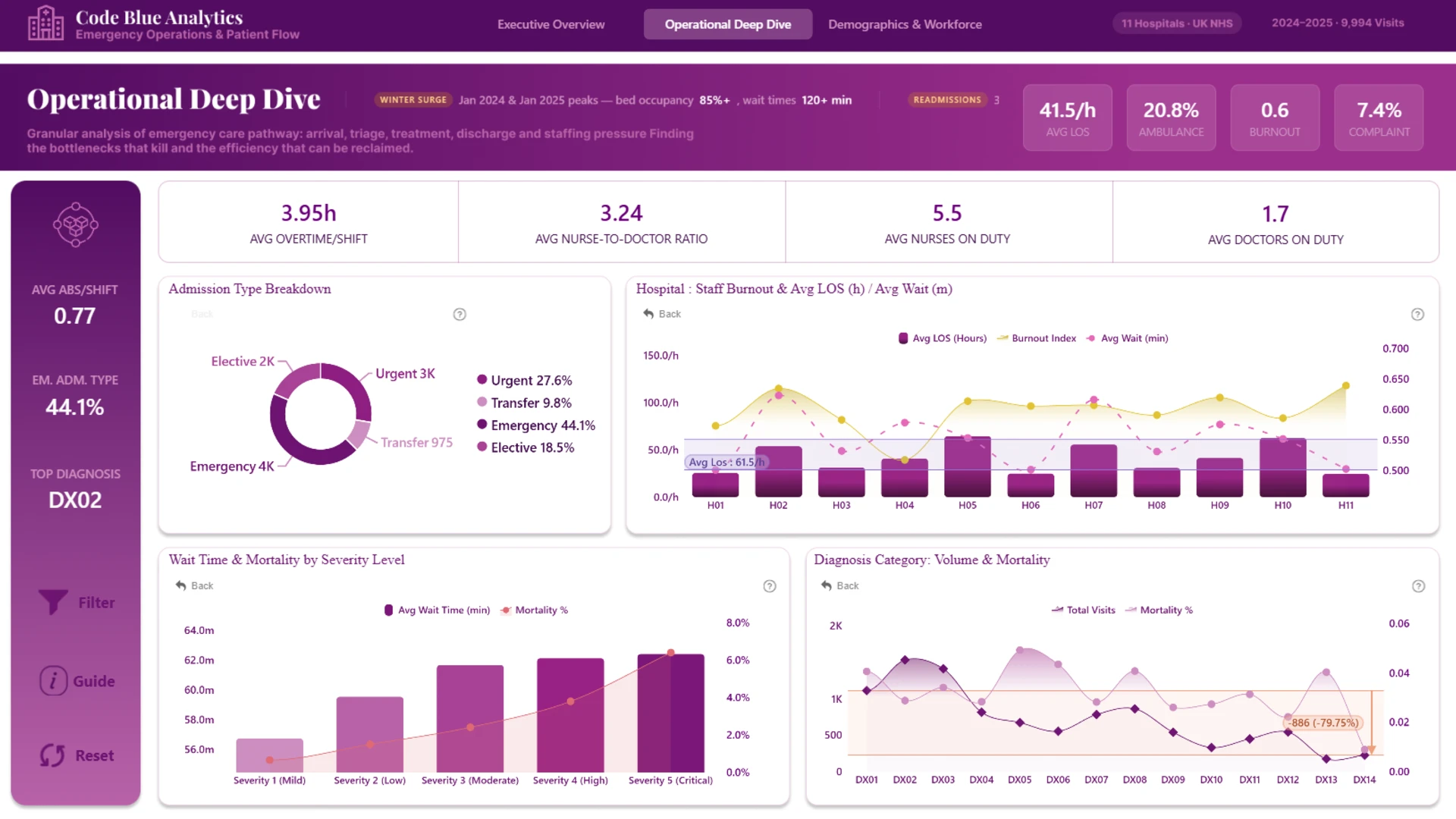Open the Guide info icon
The width and height of the screenshot is (1456, 819).
(53, 681)
